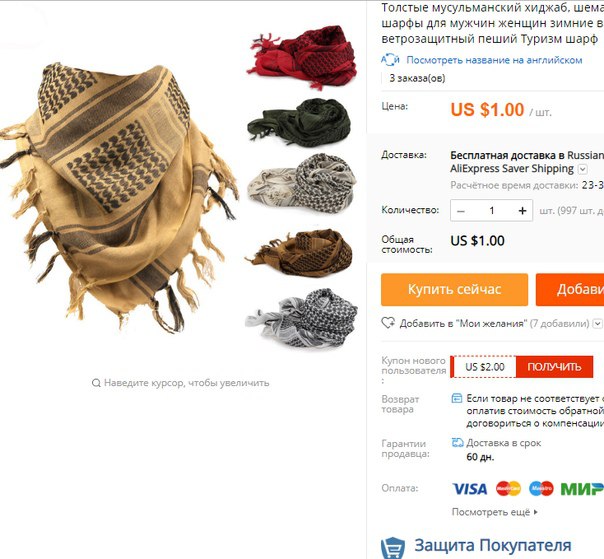Select the red scarf color variant
604x559 pixels.
302,56
